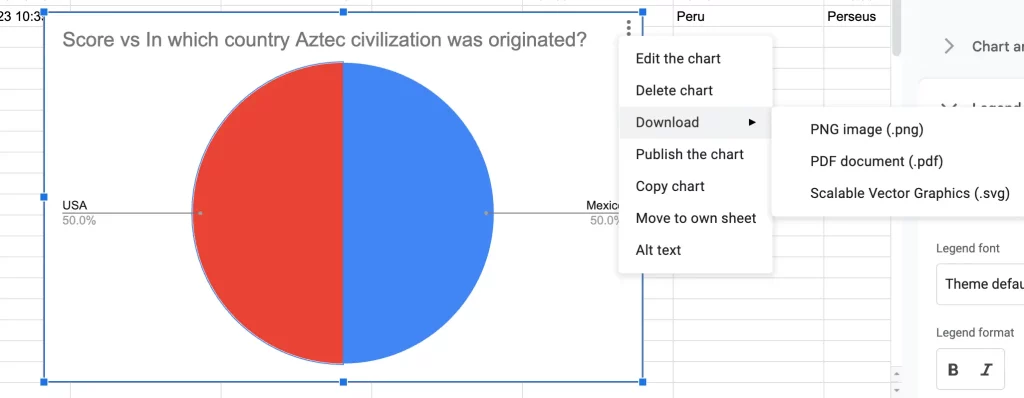Viewport: 1024px width, 398px height.
Task: Open the Download submenu
Action: [696, 122]
